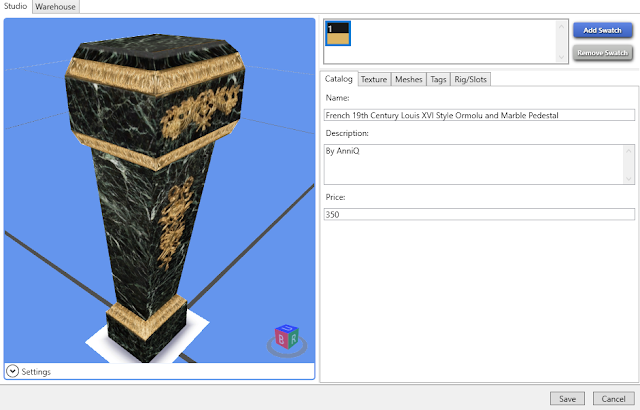Click the Remove Swatch button
The height and width of the screenshot is (410, 640).
coord(602,53)
